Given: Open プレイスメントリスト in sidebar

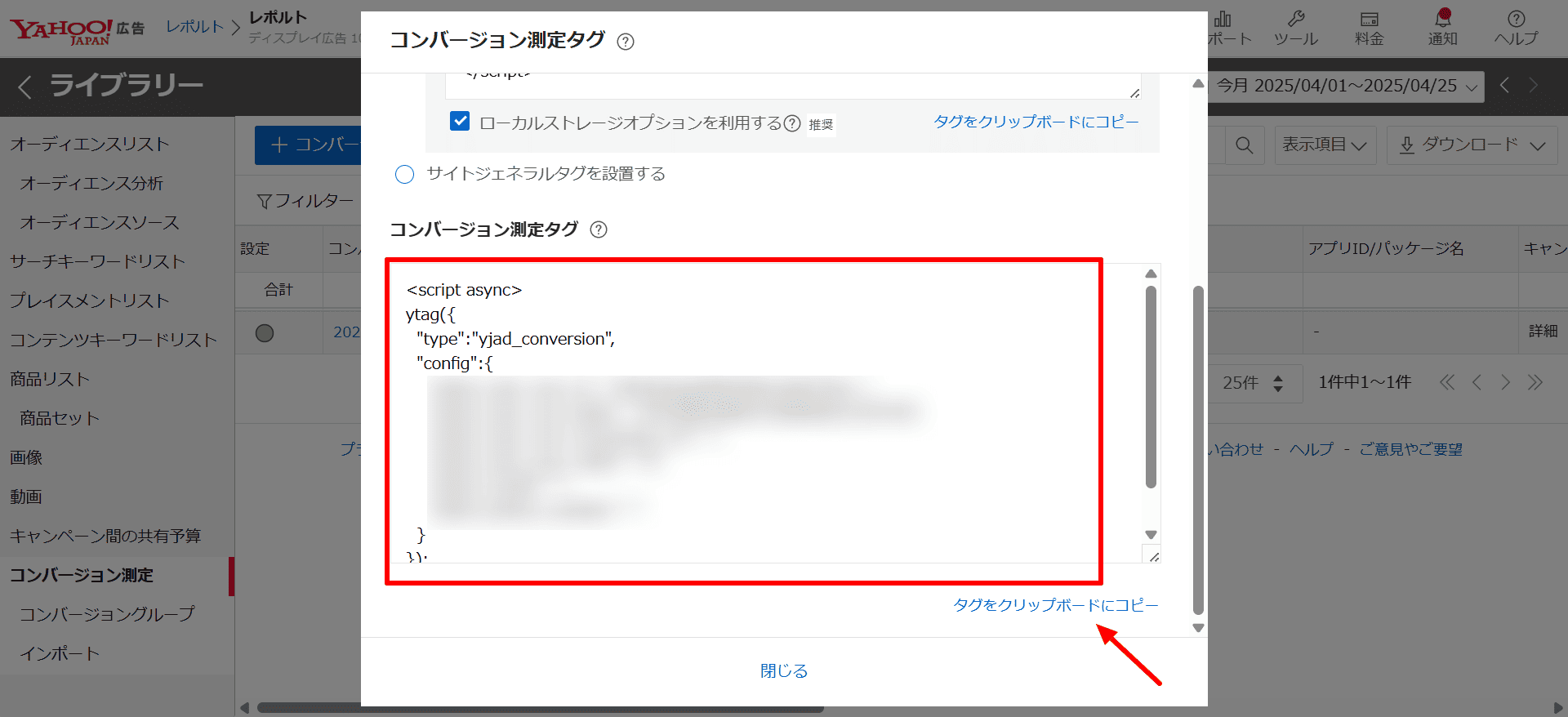Looking at the screenshot, I should pos(90,301).
